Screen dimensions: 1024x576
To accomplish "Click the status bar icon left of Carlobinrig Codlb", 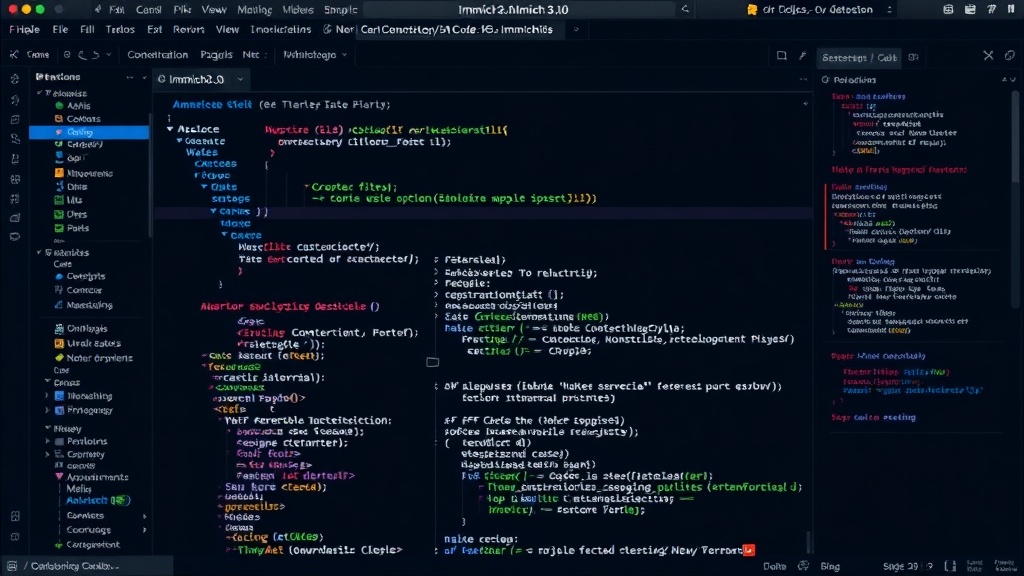I will pyautogui.click(x=12, y=566).
